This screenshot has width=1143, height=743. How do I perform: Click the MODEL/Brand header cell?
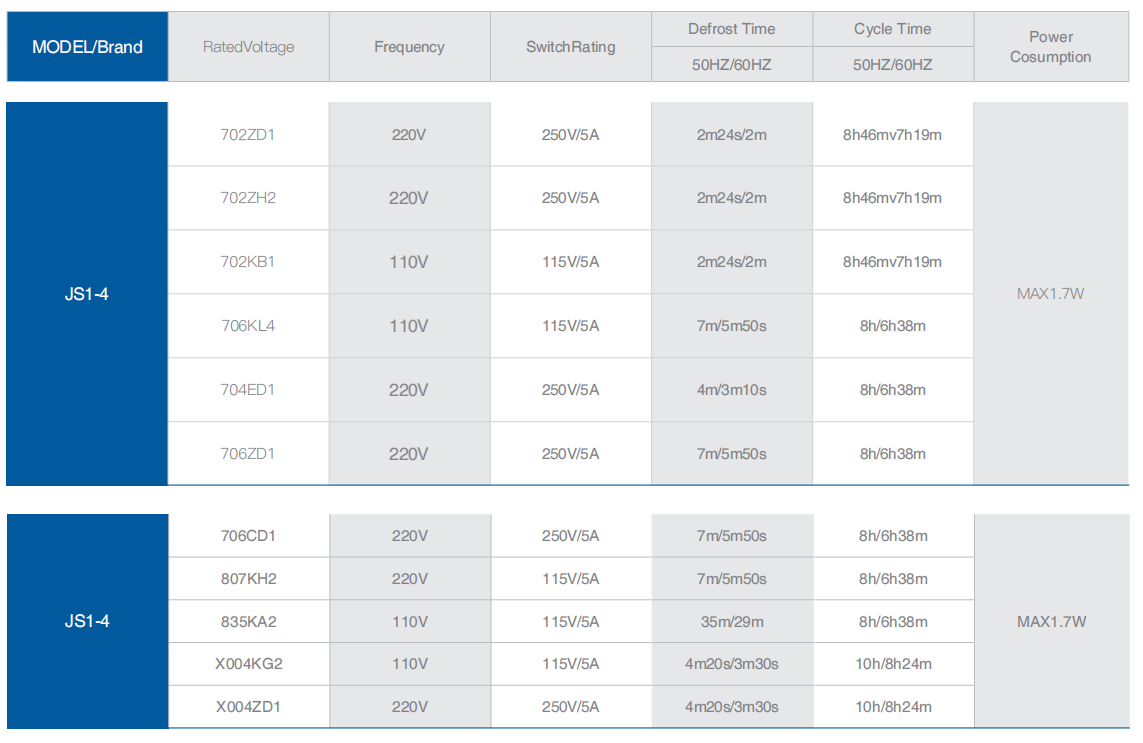coord(87,47)
